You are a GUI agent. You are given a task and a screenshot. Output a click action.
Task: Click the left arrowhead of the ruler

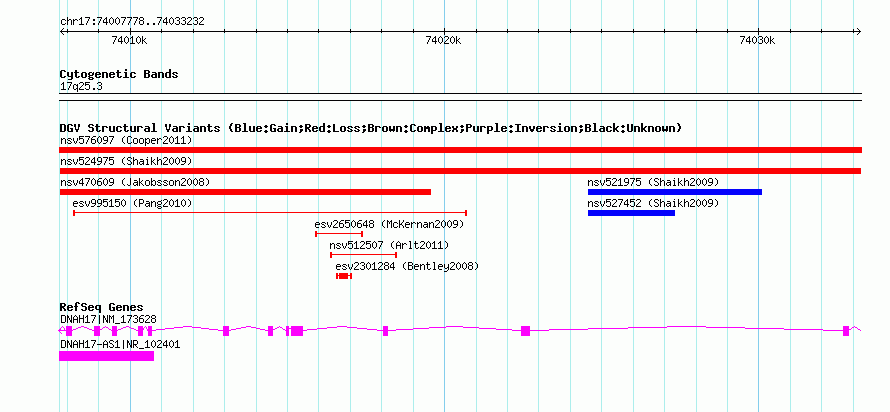(62, 31)
